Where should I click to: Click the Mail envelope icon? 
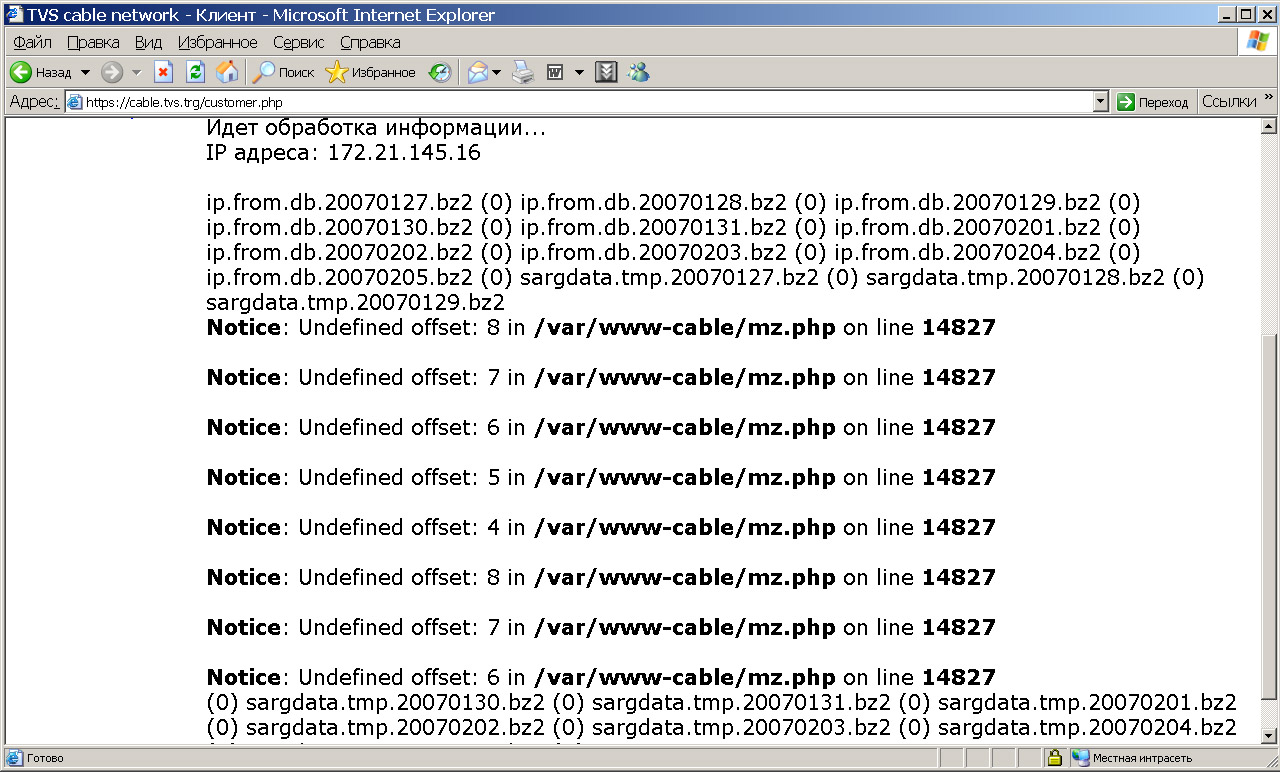click(x=479, y=72)
